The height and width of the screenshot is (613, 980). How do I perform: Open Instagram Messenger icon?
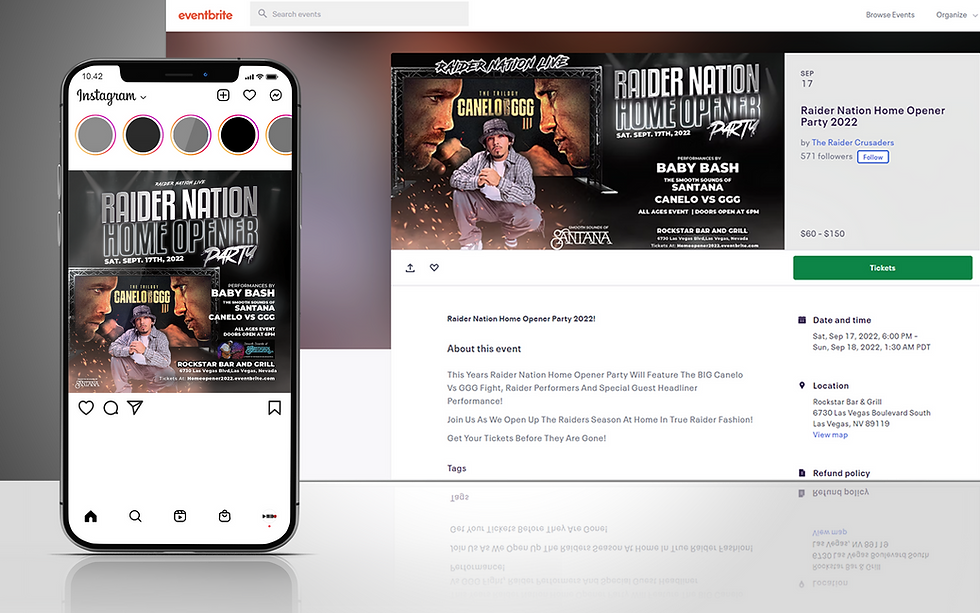pos(276,95)
